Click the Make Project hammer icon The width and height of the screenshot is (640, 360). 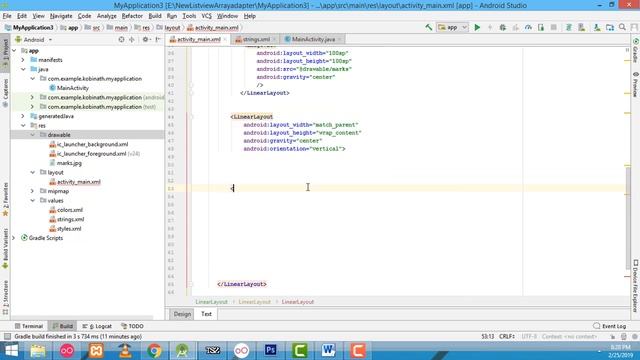pyautogui.click(x=429, y=27)
